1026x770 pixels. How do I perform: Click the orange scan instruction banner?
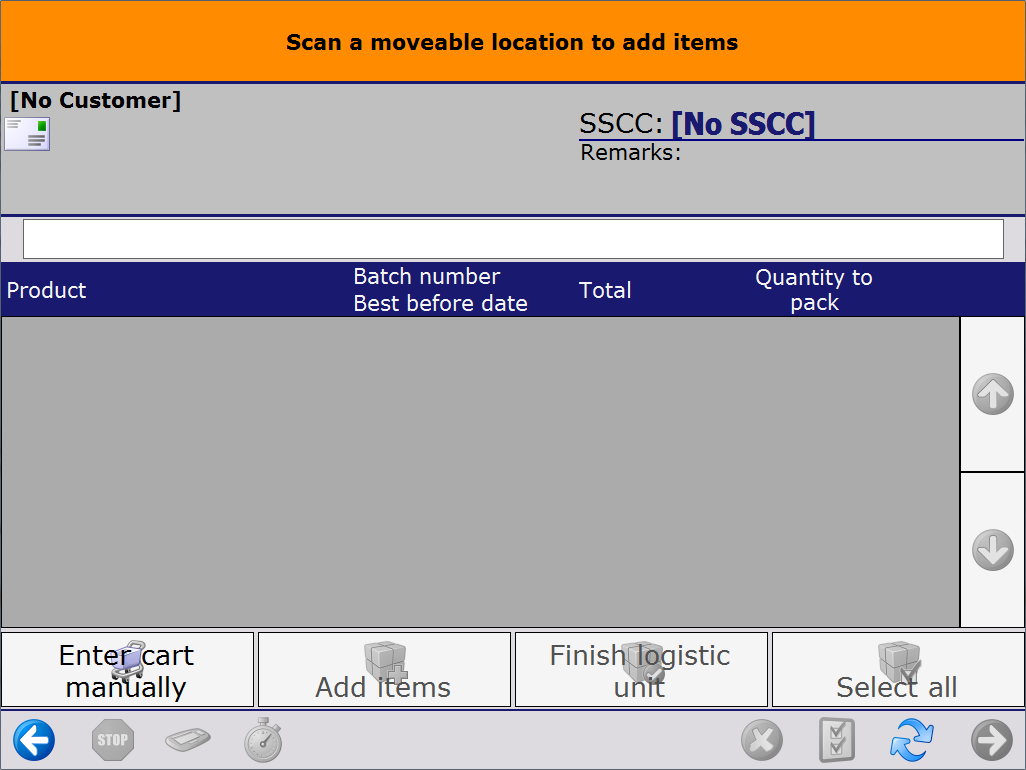[x=513, y=42]
